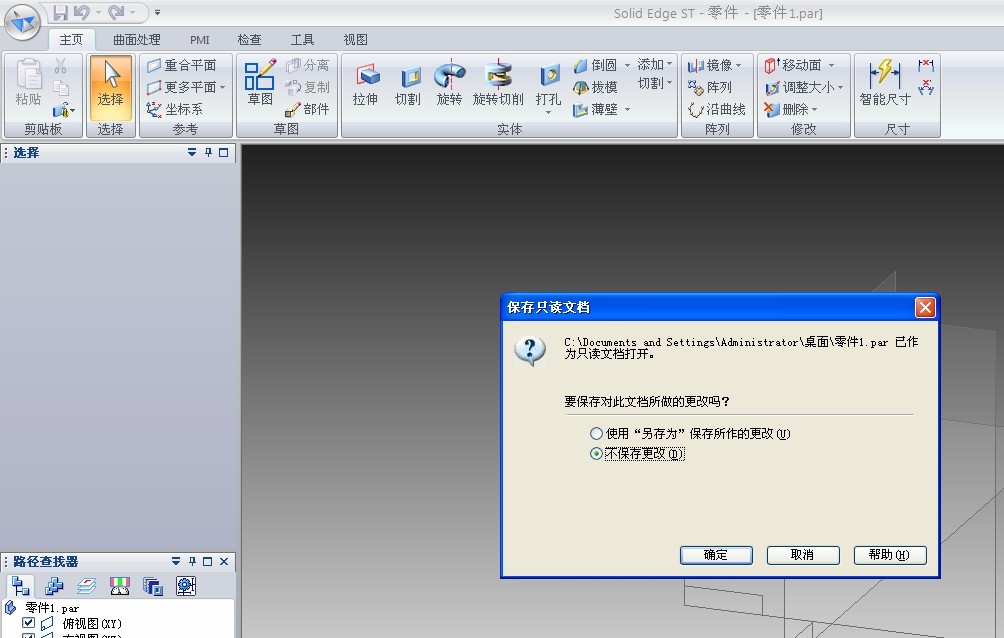This screenshot has width=1004, height=638.
Task: Select the 拉伸 extrude tool
Action: (x=365, y=84)
